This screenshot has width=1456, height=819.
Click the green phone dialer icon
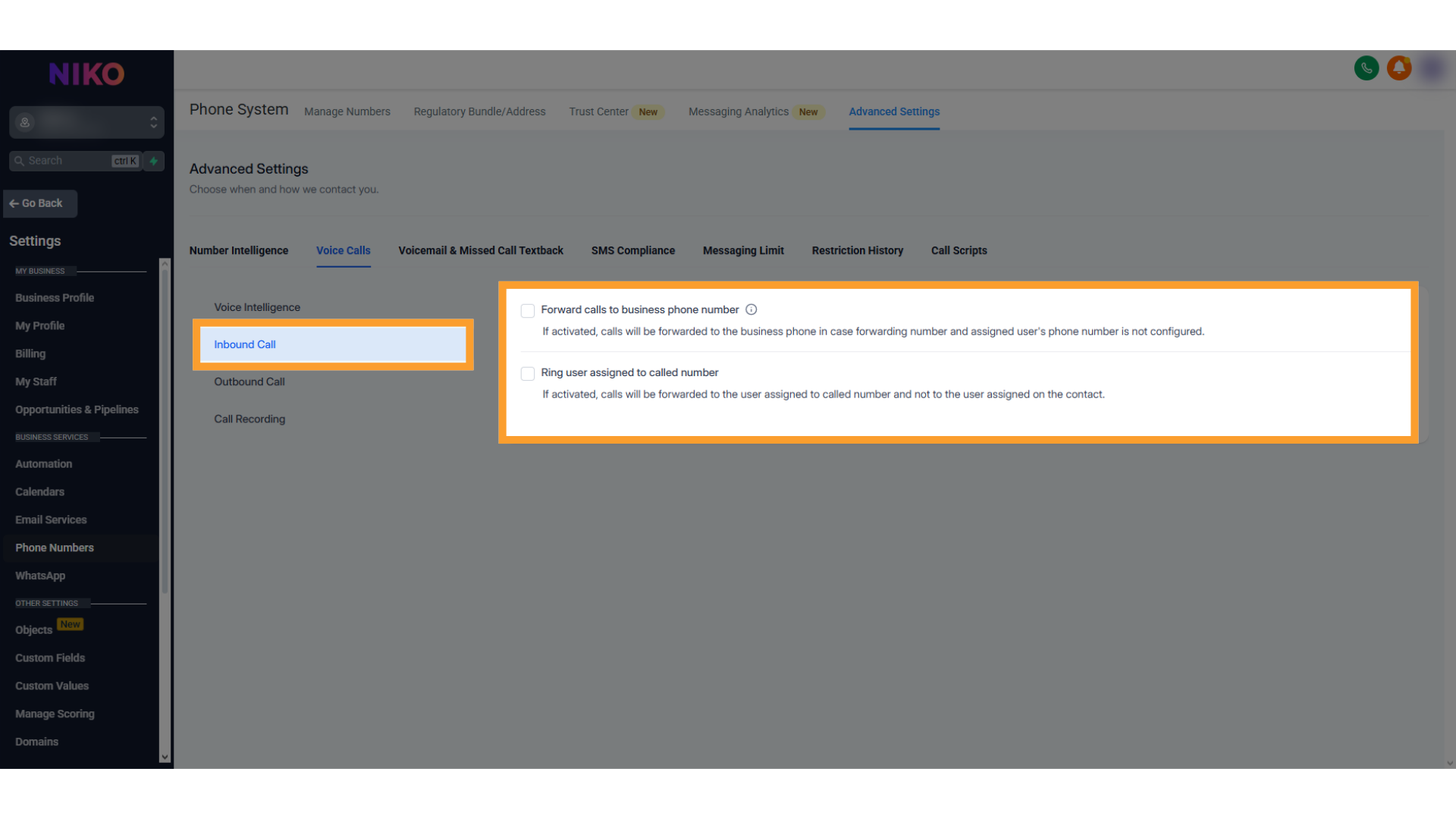point(1366,68)
